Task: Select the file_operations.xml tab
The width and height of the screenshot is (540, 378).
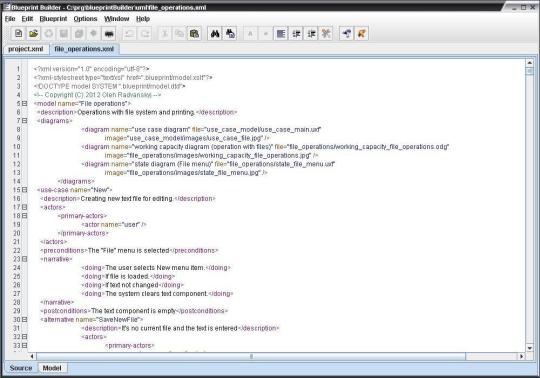Action: tap(84, 49)
